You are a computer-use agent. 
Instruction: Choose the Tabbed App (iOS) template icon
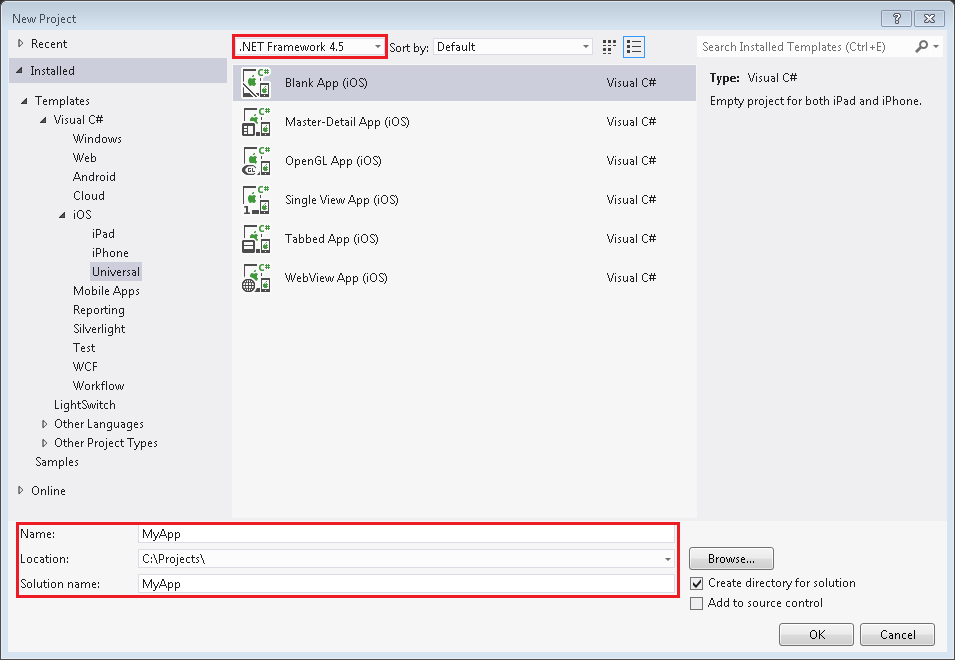[x=256, y=239]
